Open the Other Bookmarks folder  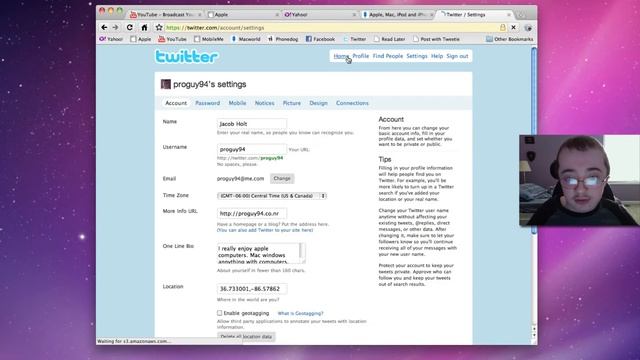(509, 39)
